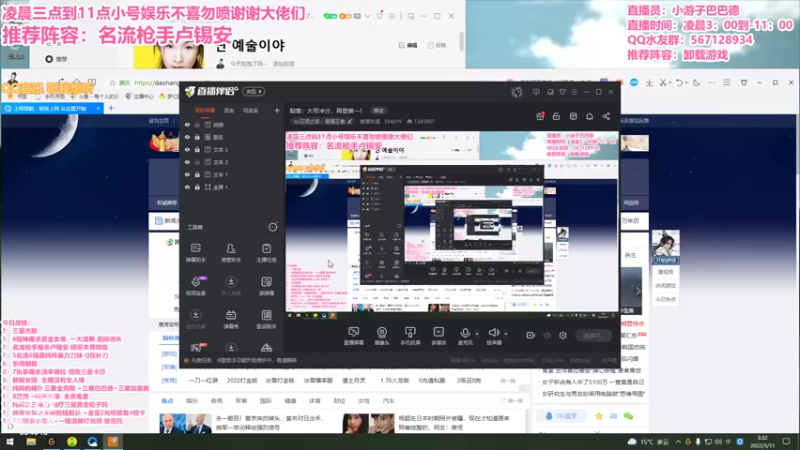
Task: Open the orange streaming app on the taskbar
Action: coord(113,442)
